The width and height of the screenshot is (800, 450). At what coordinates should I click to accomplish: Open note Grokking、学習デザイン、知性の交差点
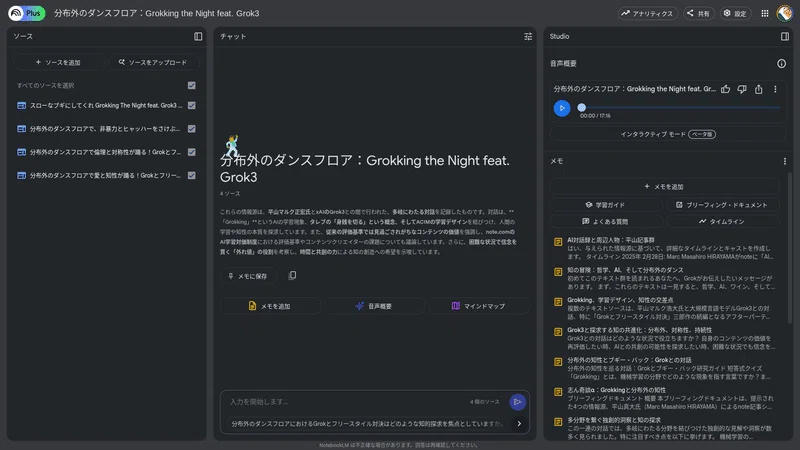664,308
